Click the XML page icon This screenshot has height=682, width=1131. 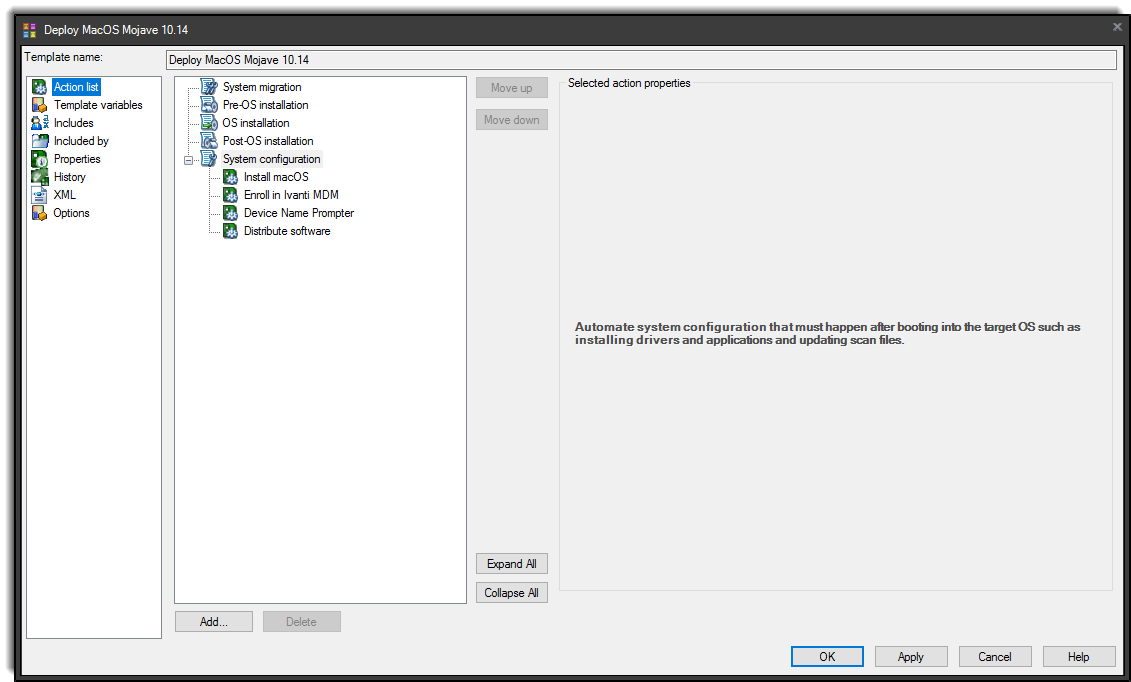41,194
